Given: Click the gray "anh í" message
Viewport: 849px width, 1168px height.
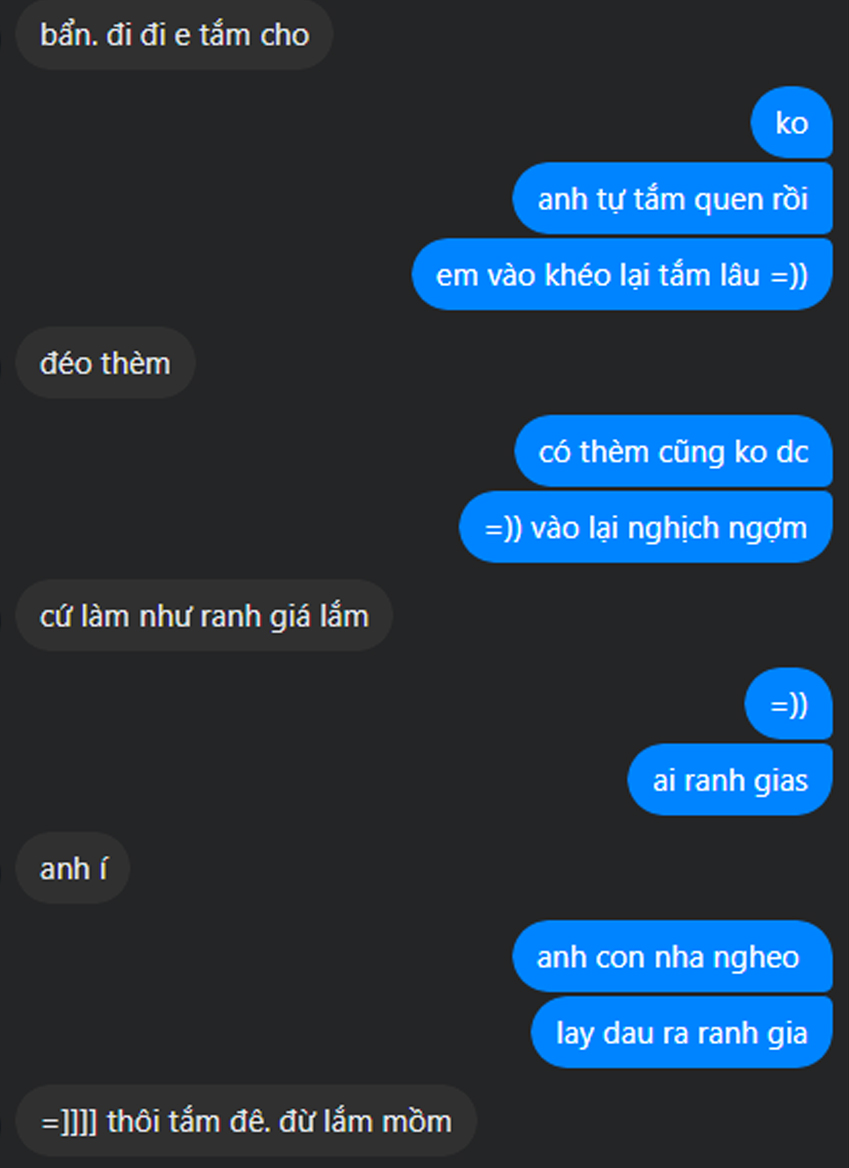Looking at the screenshot, I should pyautogui.click(x=73, y=869).
